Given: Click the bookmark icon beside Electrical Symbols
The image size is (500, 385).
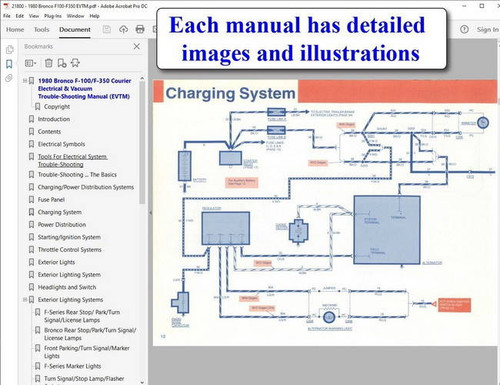Looking at the screenshot, I should 31,144.
